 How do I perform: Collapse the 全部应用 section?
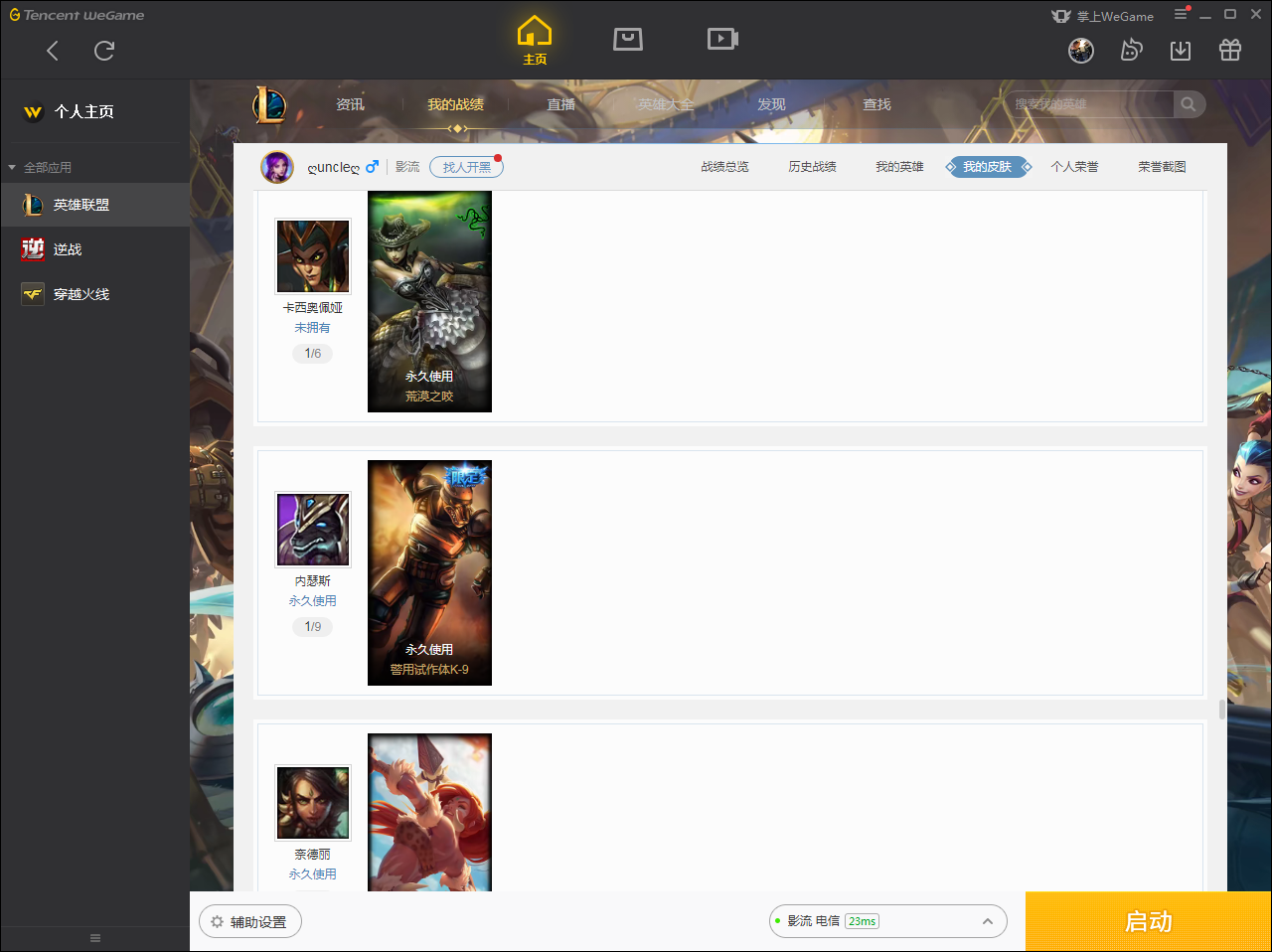[x=40, y=167]
